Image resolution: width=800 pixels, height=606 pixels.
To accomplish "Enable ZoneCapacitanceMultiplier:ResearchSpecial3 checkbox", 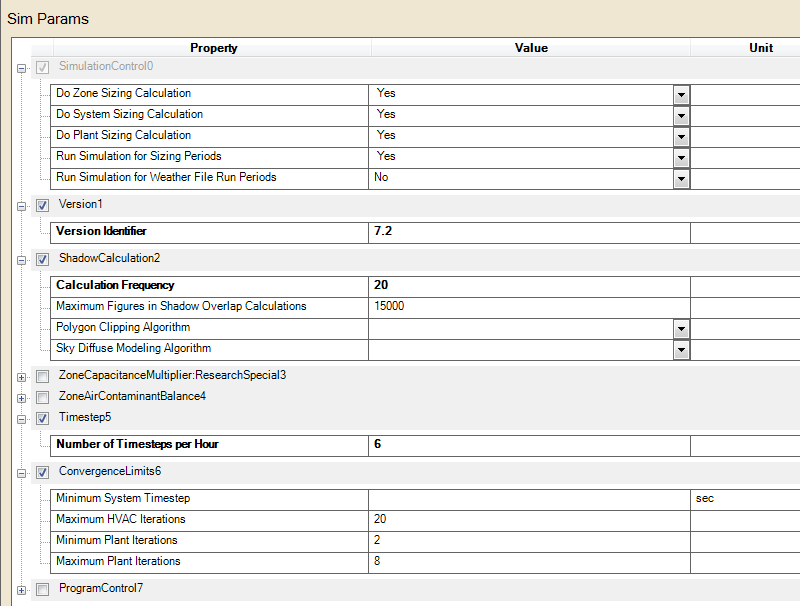I will (42, 376).
